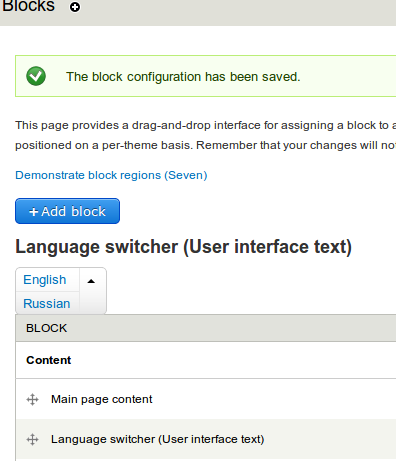This screenshot has height=461, width=396.
Task: Click the Blocks page title
Action: [x=28, y=6]
